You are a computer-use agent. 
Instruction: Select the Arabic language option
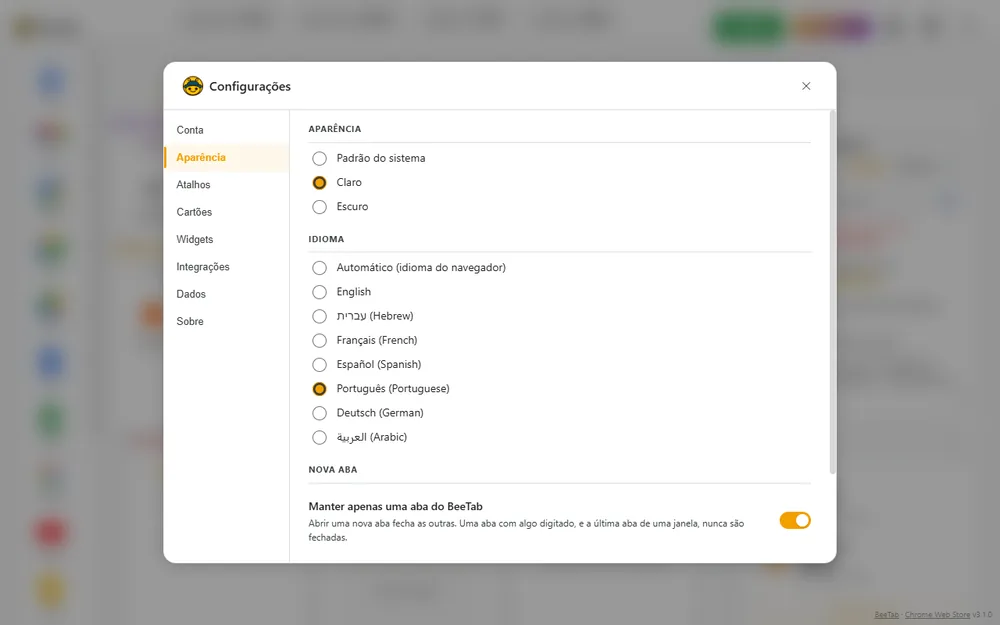tap(320, 438)
